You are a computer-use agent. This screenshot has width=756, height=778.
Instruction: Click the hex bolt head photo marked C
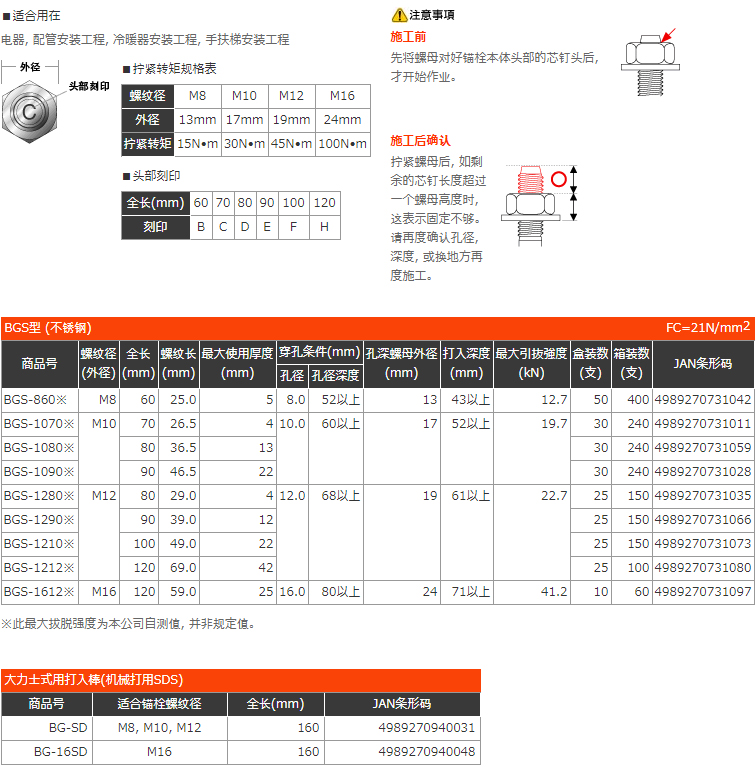[x=29, y=108]
